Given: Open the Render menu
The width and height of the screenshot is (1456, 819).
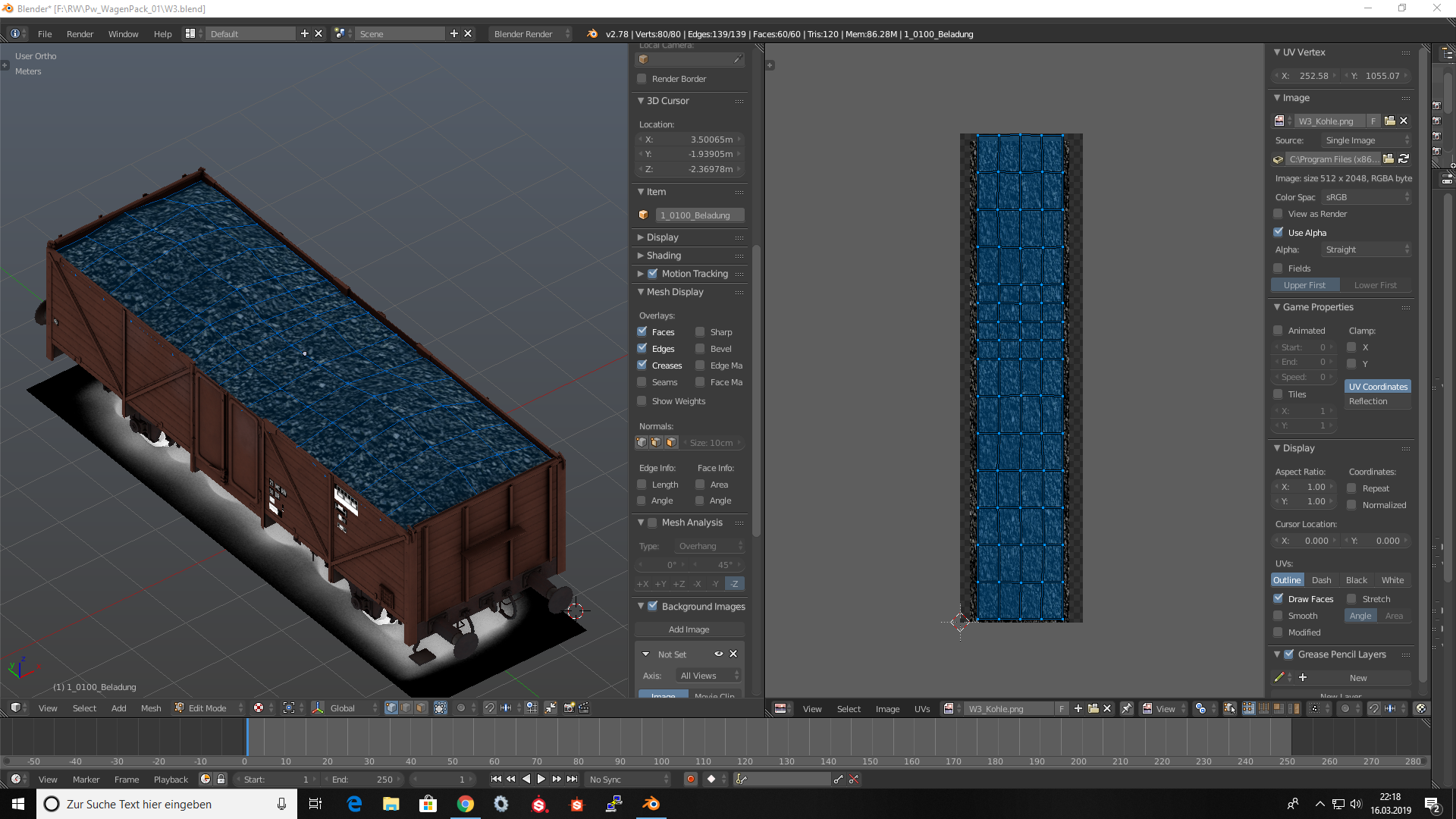Looking at the screenshot, I should 80,34.
